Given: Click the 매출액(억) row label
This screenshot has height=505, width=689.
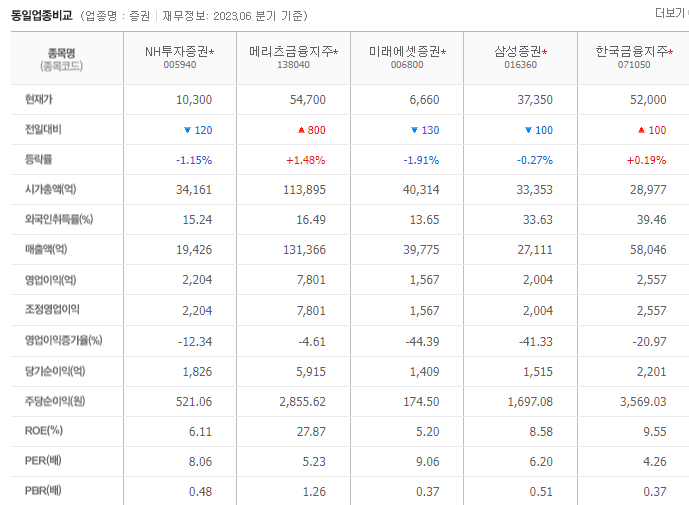Looking at the screenshot, I should pos(46,249).
